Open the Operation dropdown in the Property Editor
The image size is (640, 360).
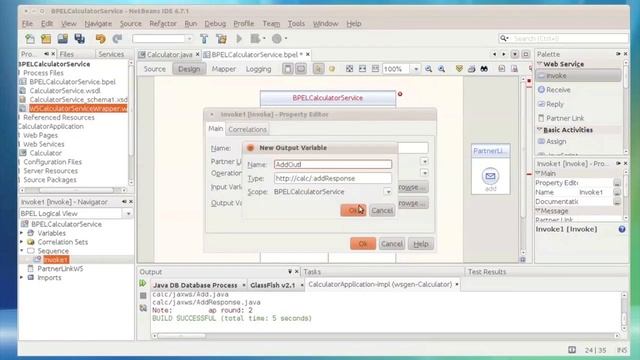(x=424, y=173)
